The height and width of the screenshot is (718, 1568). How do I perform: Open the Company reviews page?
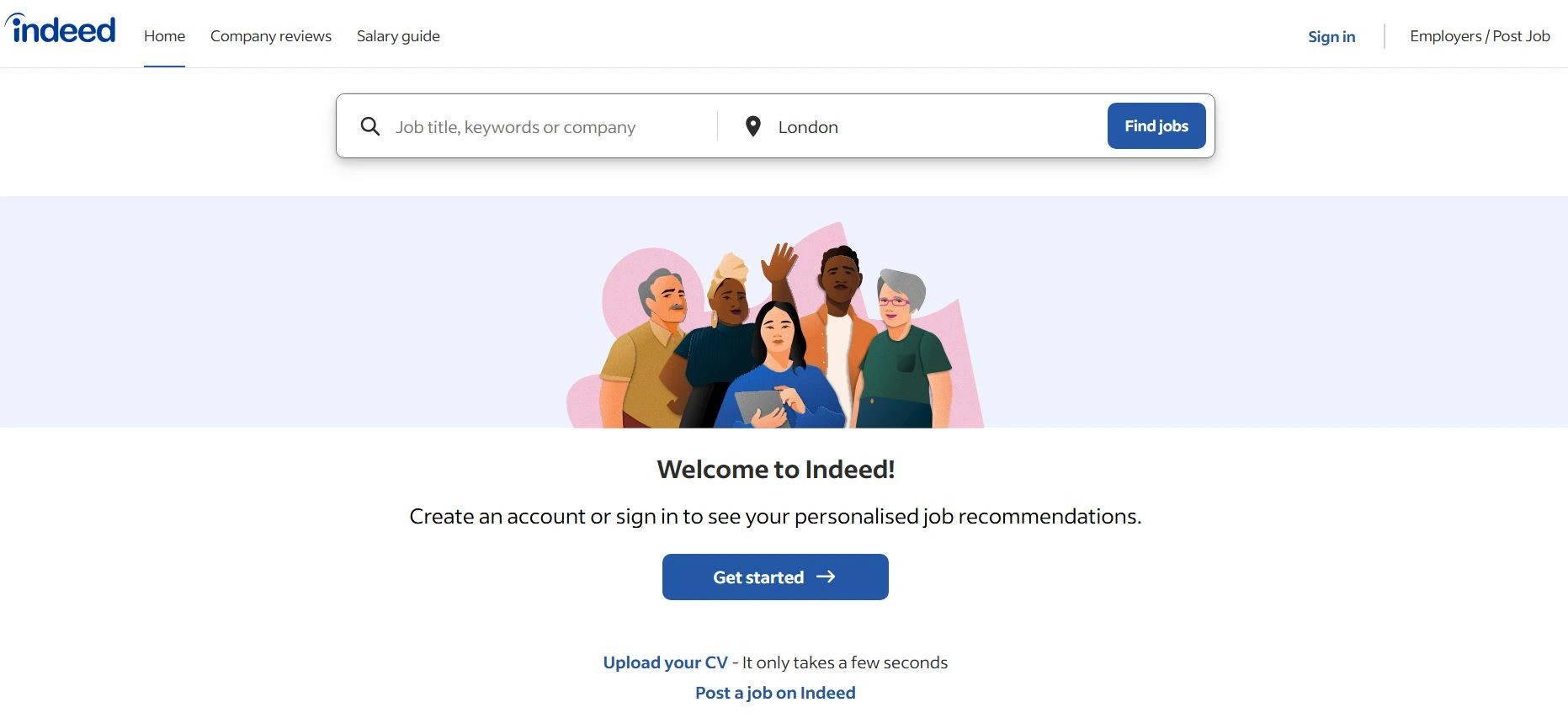[270, 36]
